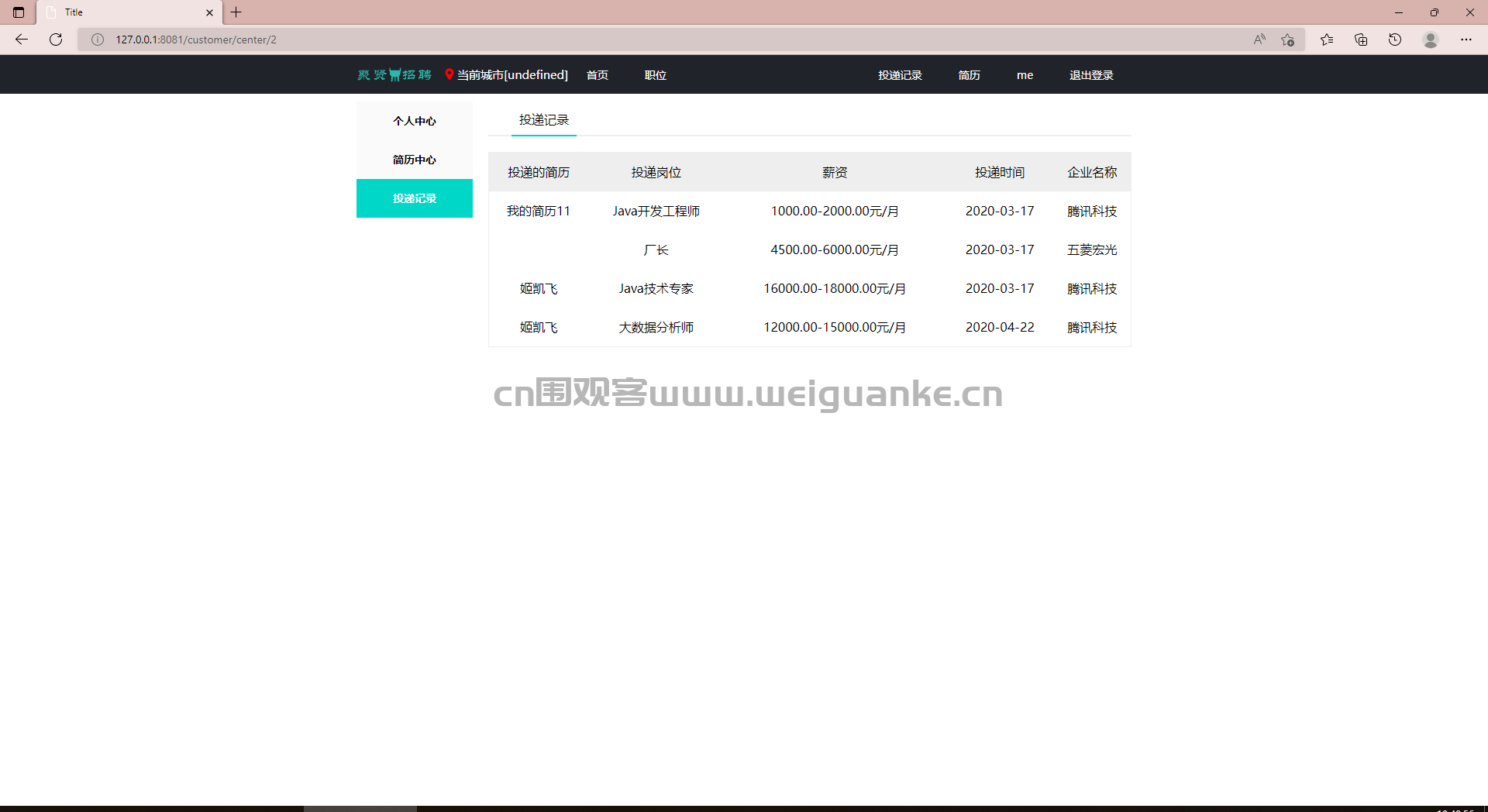Open 当前城市[undefined] city selector

point(512,75)
